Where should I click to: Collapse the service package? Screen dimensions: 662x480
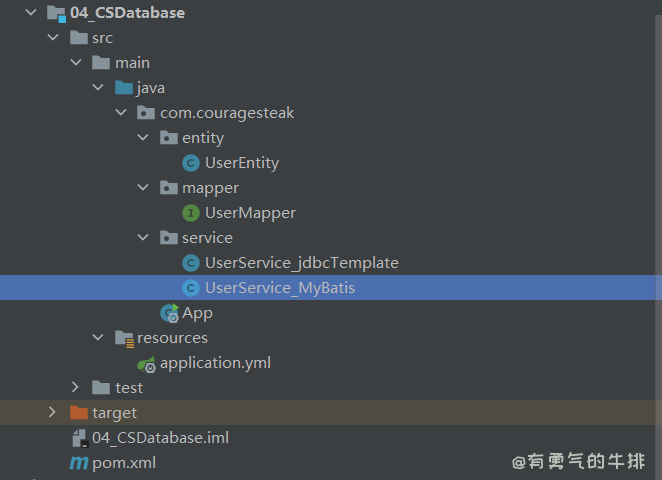coord(143,238)
